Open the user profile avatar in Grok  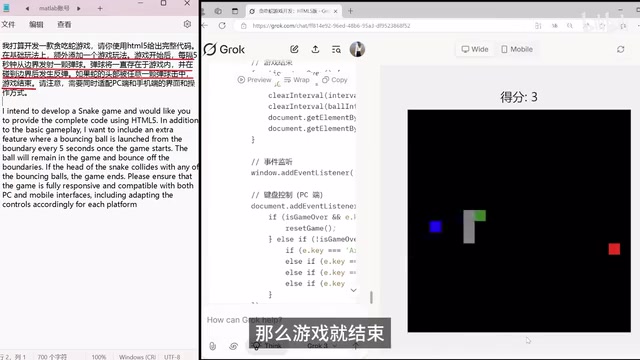point(357,49)
